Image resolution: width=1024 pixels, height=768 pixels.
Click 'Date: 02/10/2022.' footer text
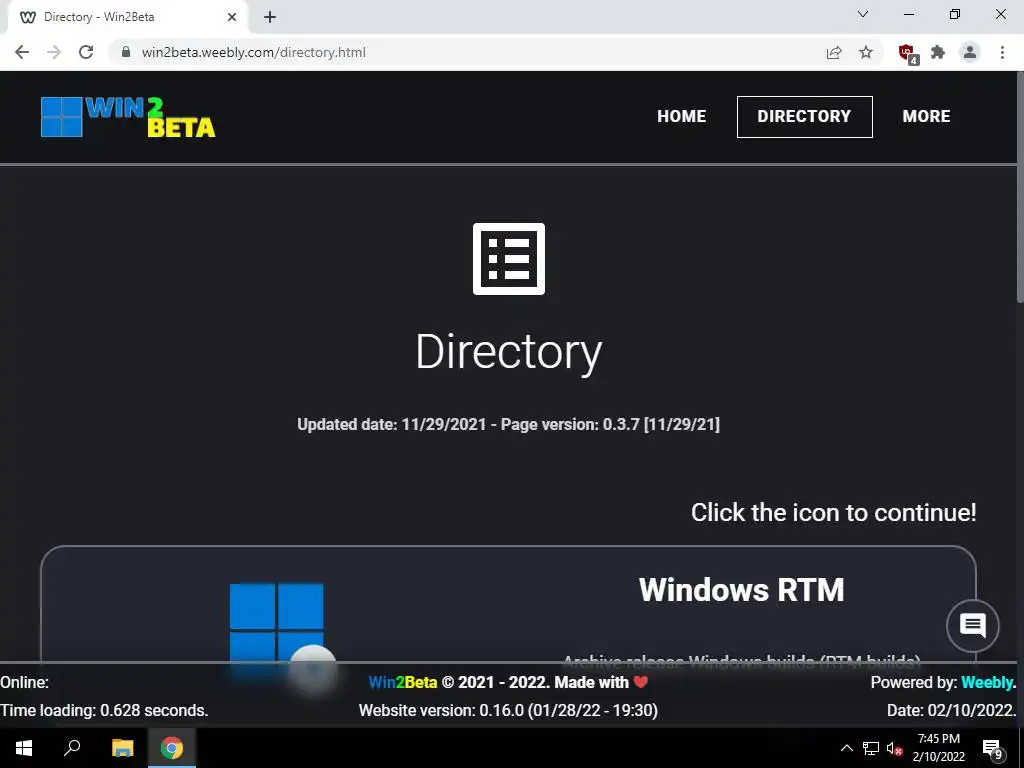click(952, 711)
